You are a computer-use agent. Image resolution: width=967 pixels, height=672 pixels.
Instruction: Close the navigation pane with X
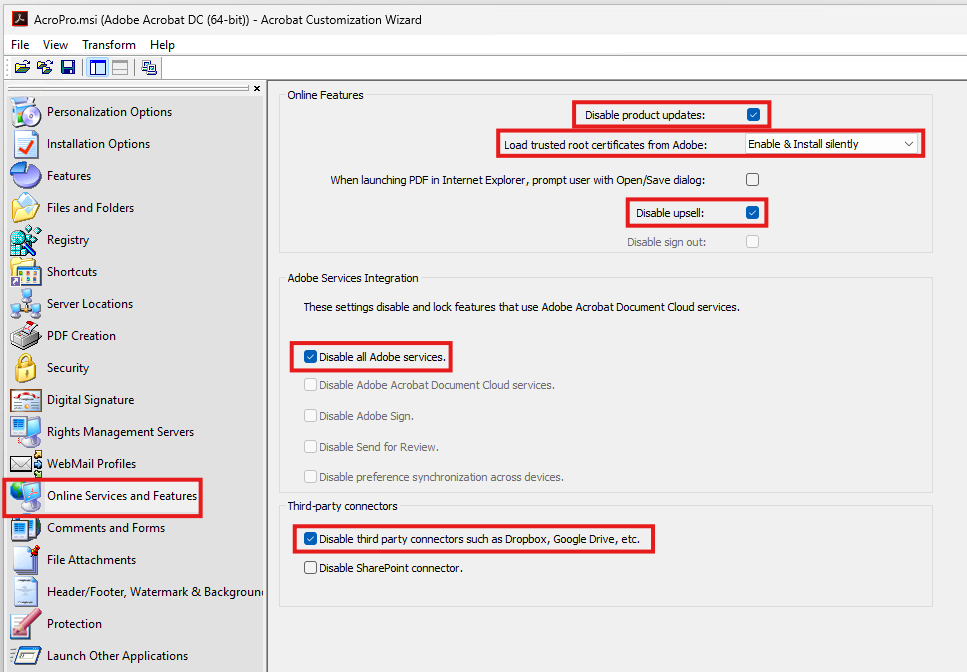pos(257,89)
